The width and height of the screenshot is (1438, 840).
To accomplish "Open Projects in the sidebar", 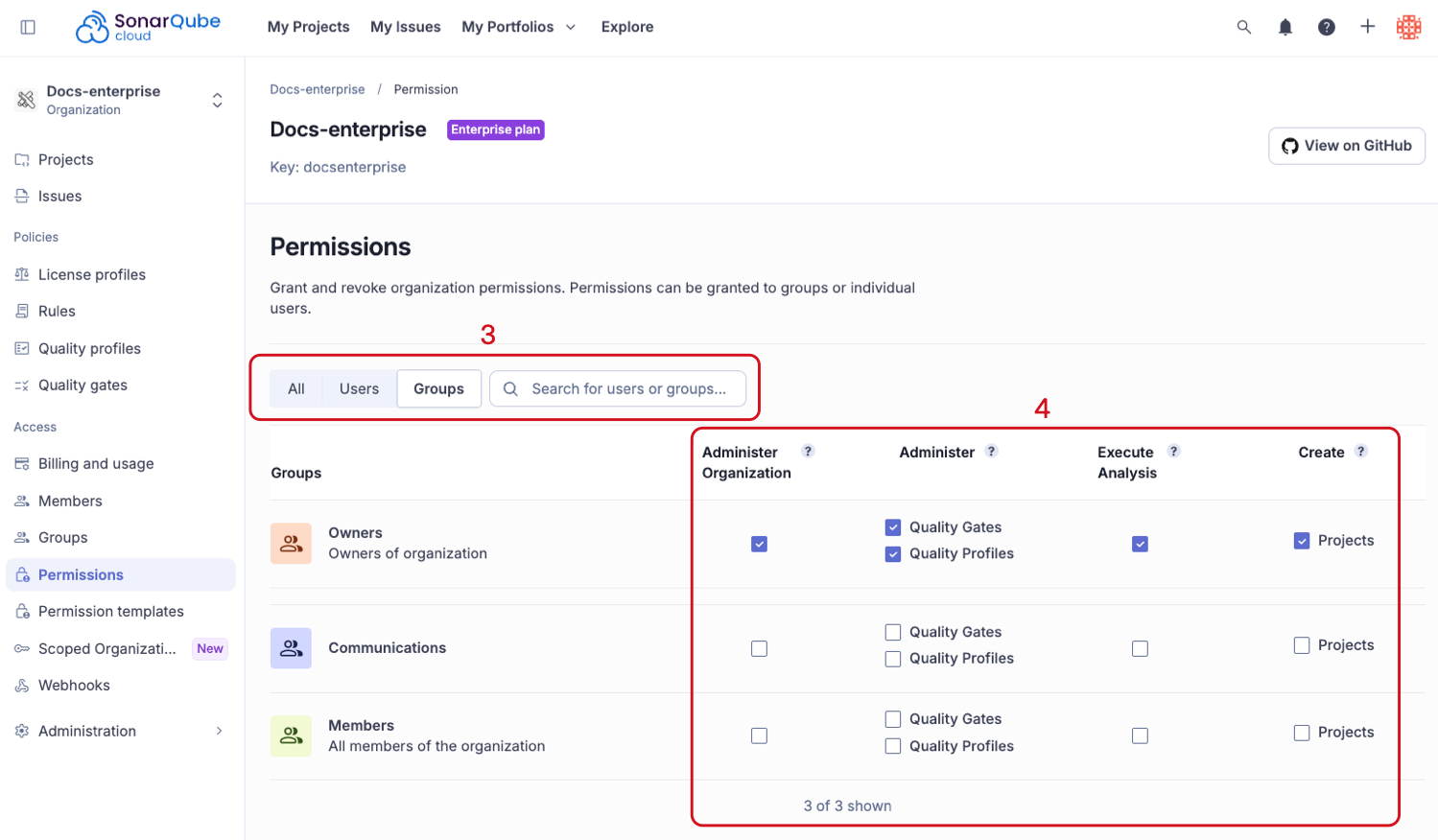I will 120,159.
